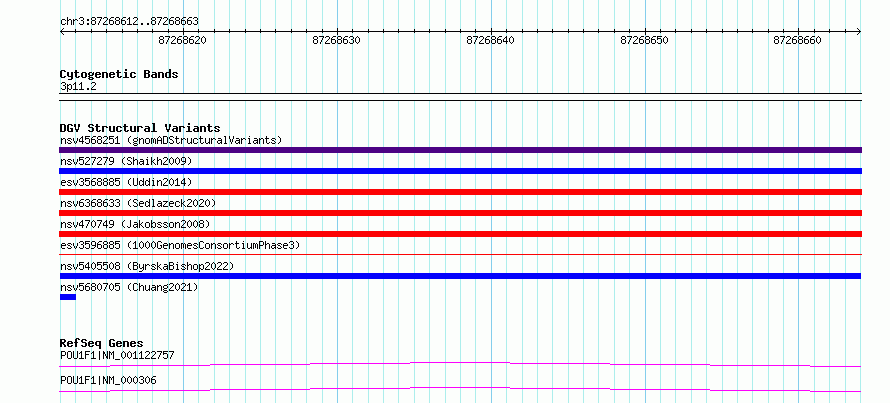Open the DGV Structural Variants track title
Image resolution: width=890 pixels, height=403 pixels.
pyautogui.click(x=140, y=128)
